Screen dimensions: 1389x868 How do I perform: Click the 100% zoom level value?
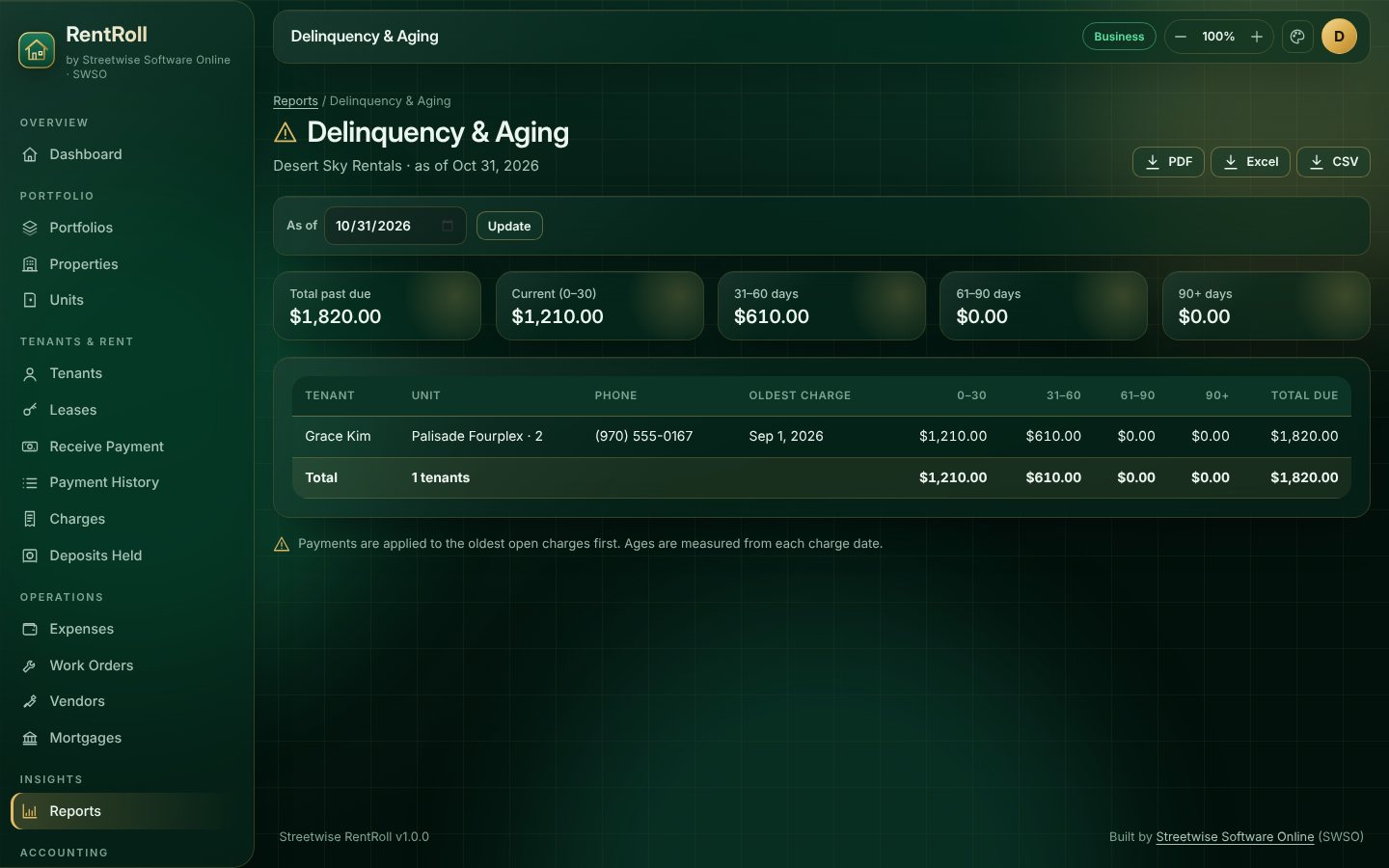tap(1218, 37)
